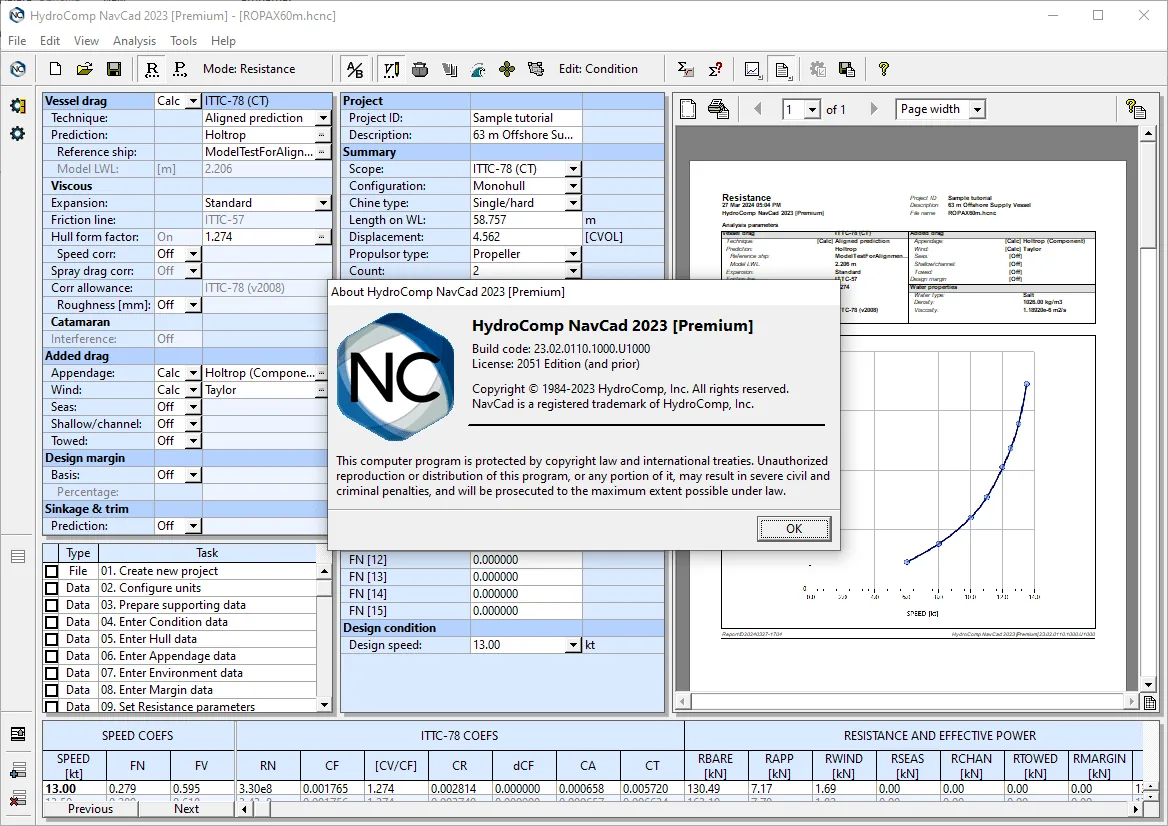The width and height of the screenshot is (1168, 826).
Task: Click the results table horizontal scrollbar
Action: (689, 809)
